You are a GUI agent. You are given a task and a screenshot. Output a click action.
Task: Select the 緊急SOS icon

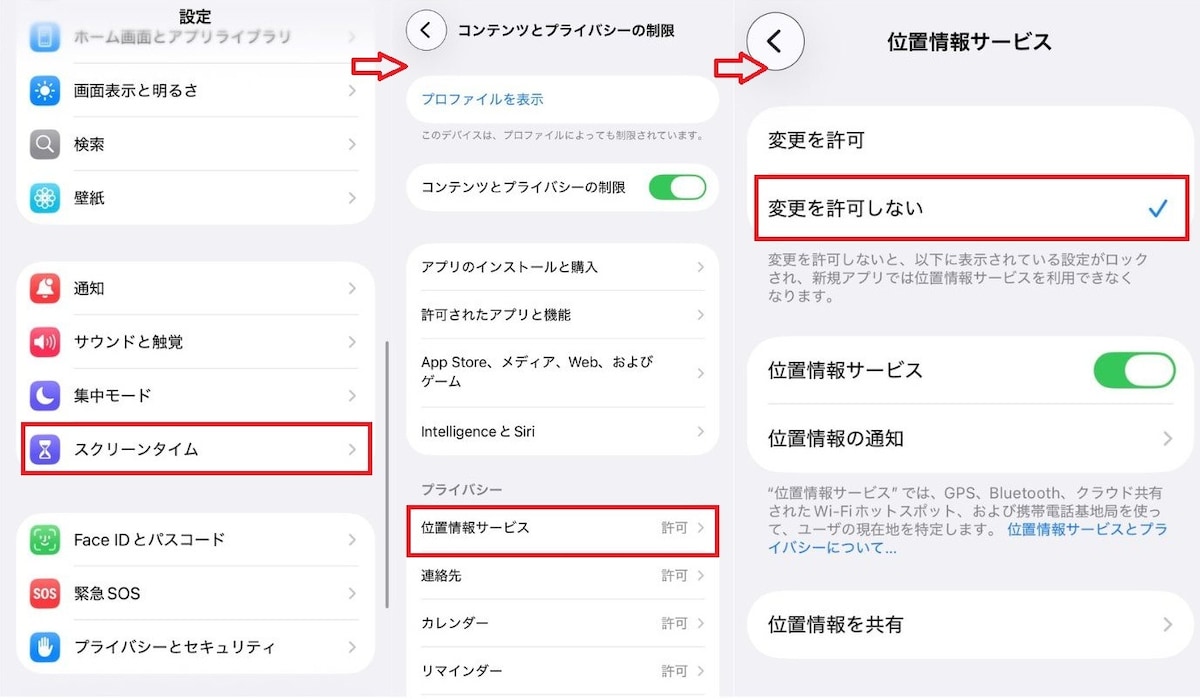coord(45,593)
